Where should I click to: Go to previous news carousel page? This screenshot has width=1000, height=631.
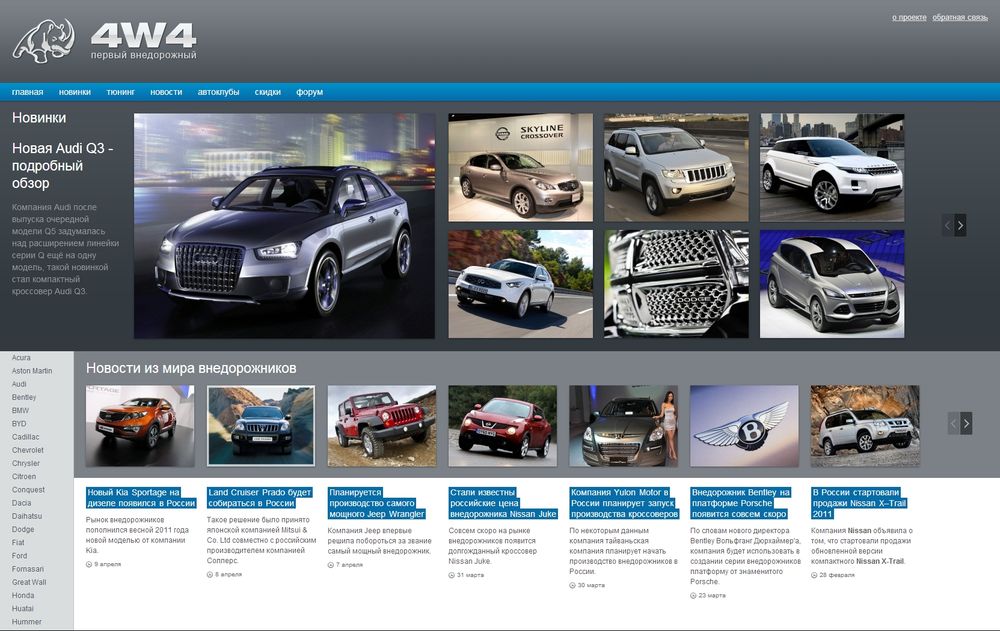953,423
